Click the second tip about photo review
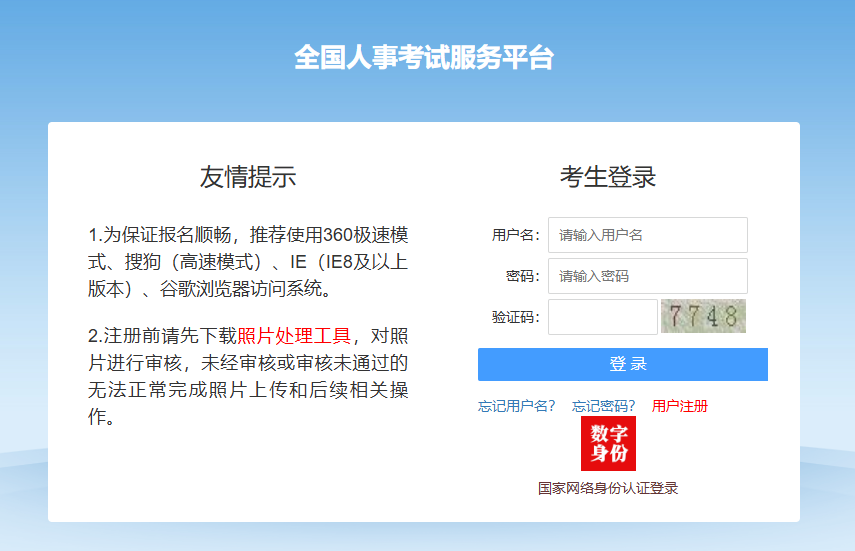 248,376
